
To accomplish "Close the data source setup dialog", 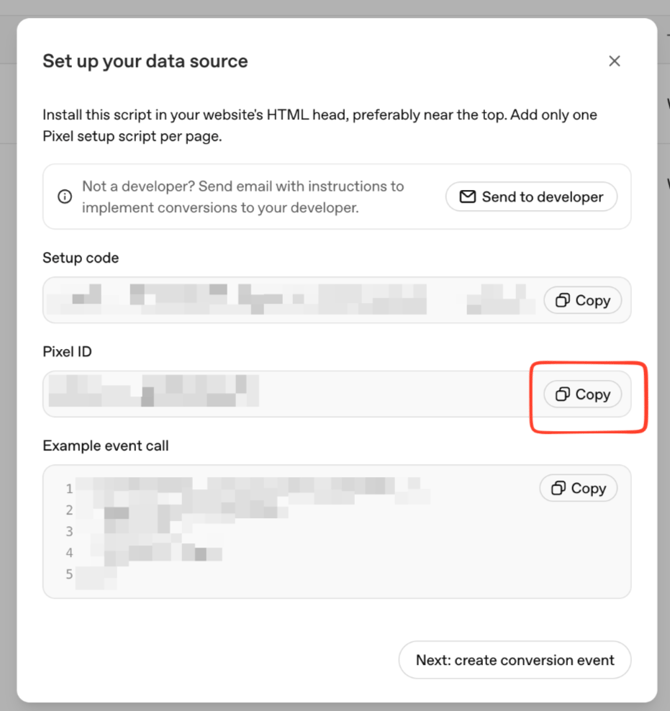I will click(x=614, y=61).
